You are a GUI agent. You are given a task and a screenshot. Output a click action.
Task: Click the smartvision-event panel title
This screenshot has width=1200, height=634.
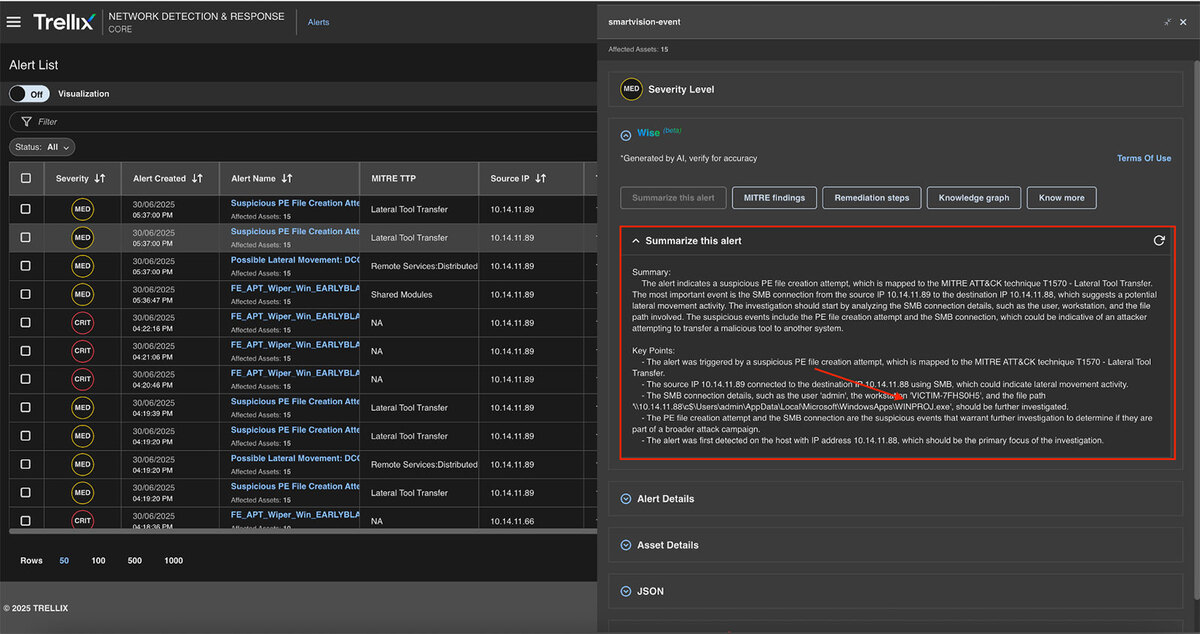pyautogui.click(x=644, y=22)
